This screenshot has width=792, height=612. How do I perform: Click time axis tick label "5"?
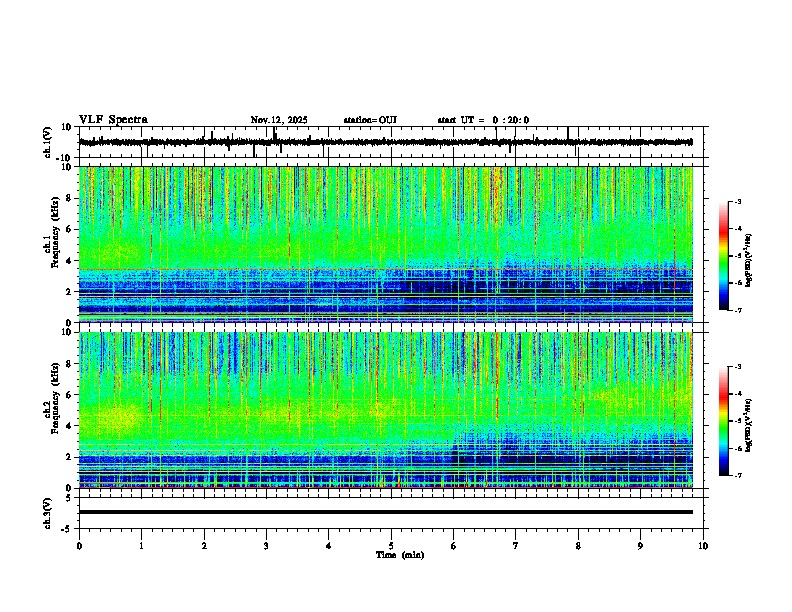tap(391, 546)
